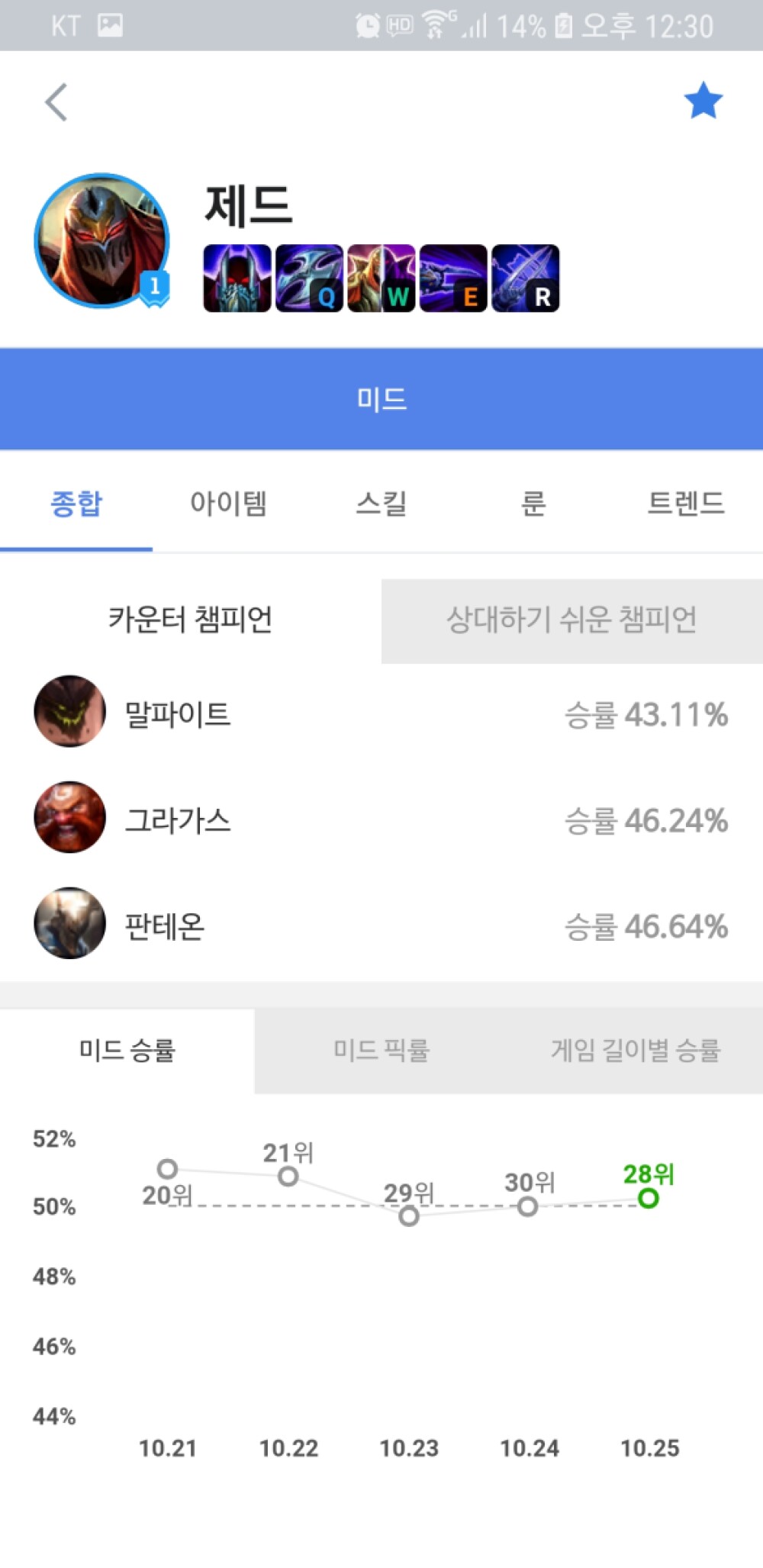This screenshot has height=1568, width=763.
Task: Show the 게임 길이별 승률 chart
Action: tap(636, 1051)
